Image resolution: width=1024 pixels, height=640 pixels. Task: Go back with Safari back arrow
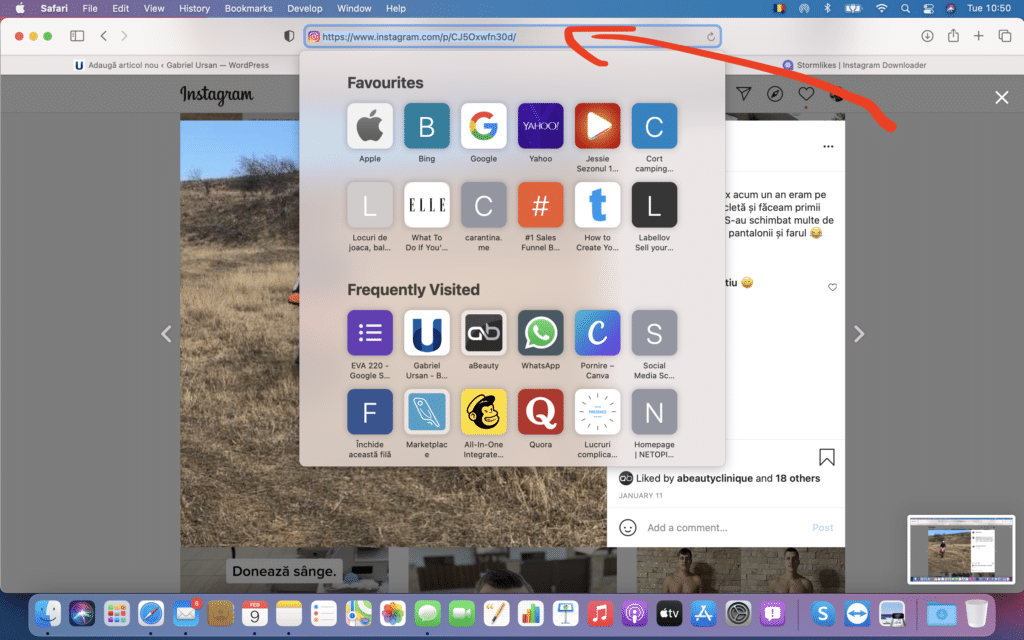pyautogui.click(x=104, y=36)
